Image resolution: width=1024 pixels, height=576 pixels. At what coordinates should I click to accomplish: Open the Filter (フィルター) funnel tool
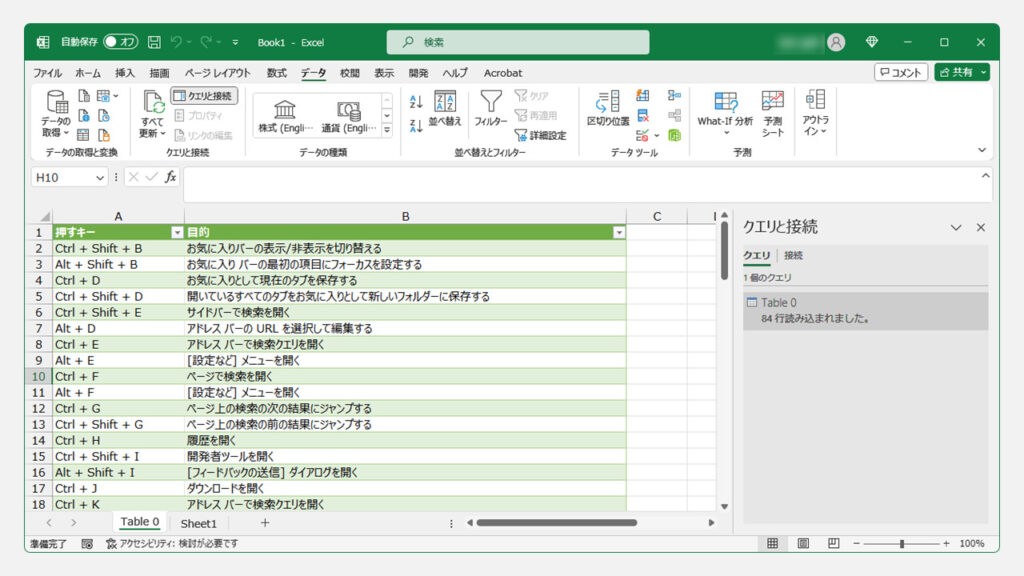pyautogui.click(x=490, y=108)
